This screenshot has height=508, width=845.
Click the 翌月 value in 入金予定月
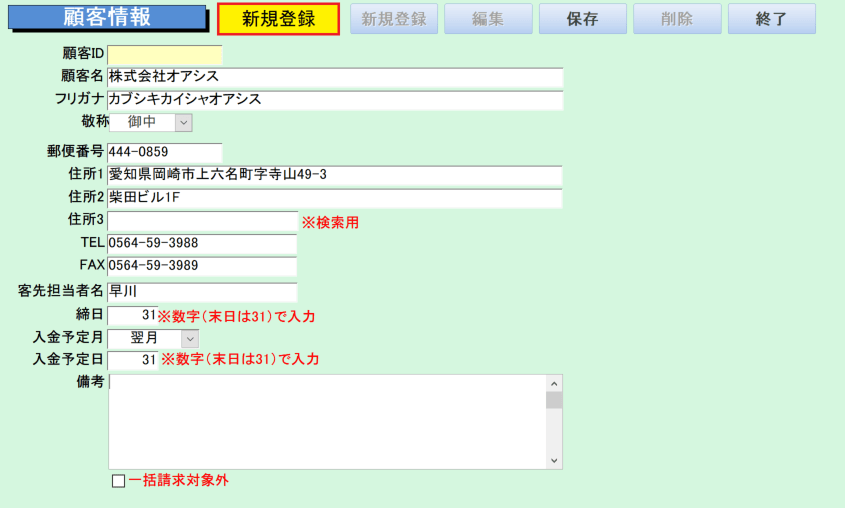tap(144, 338)
